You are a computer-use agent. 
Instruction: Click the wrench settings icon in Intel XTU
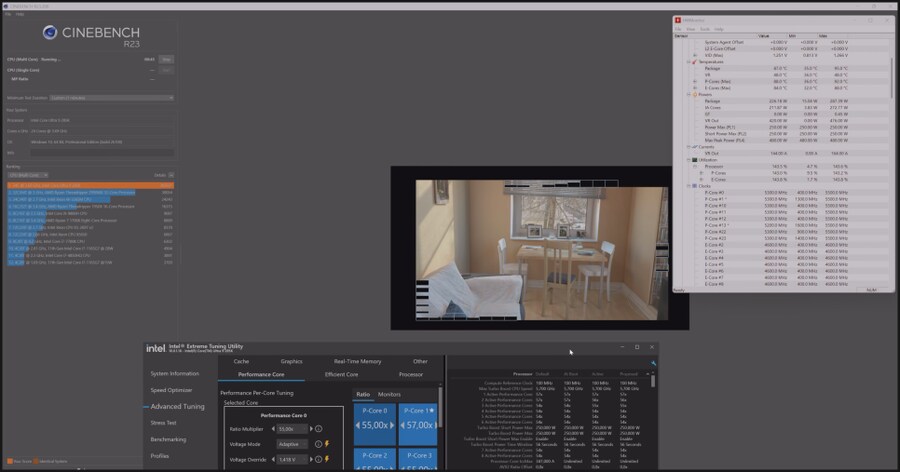coord(653,363)
